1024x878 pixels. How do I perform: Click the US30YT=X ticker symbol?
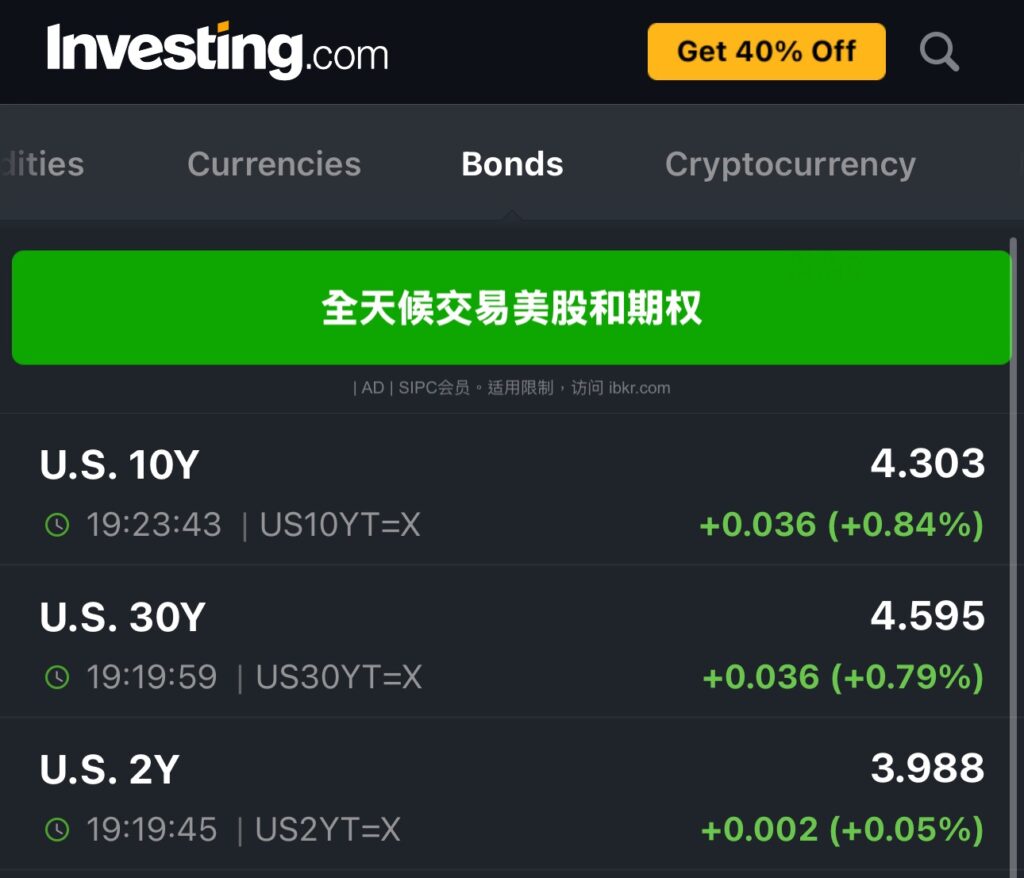339,677
